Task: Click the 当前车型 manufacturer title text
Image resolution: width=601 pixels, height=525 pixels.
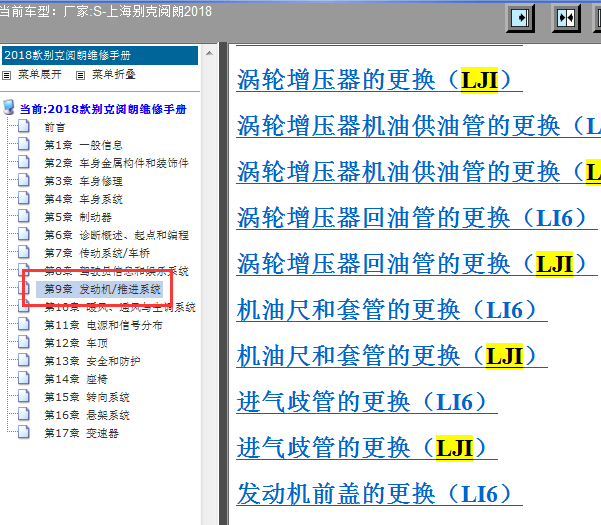Action: pos(106,11)
